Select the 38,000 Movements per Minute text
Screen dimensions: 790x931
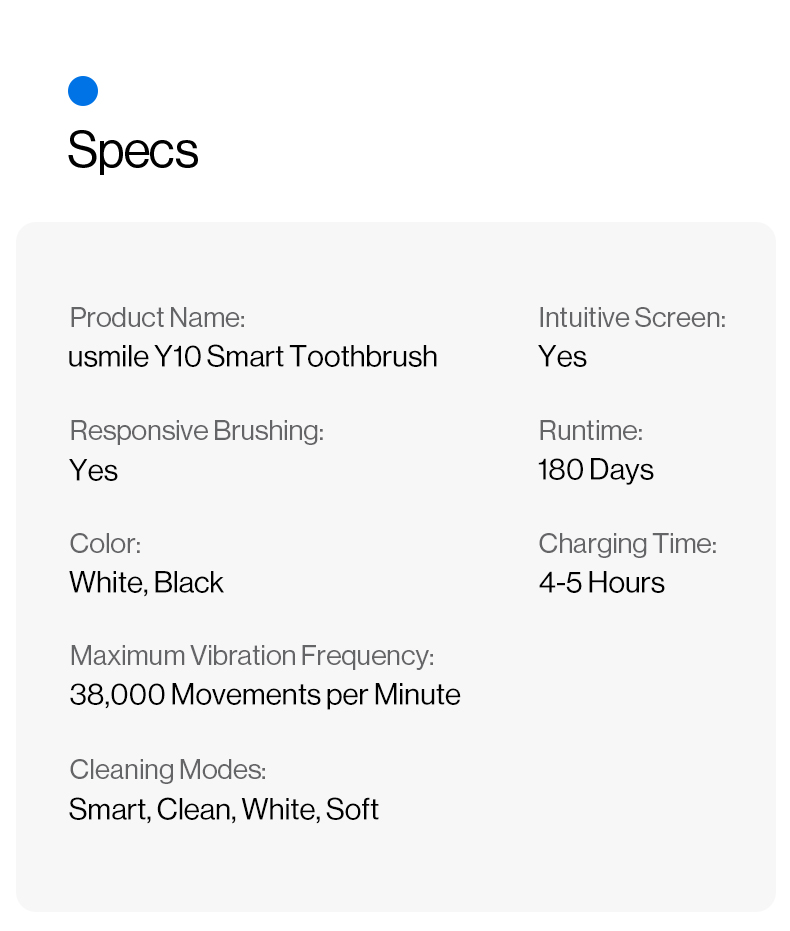tap(265, 695)
